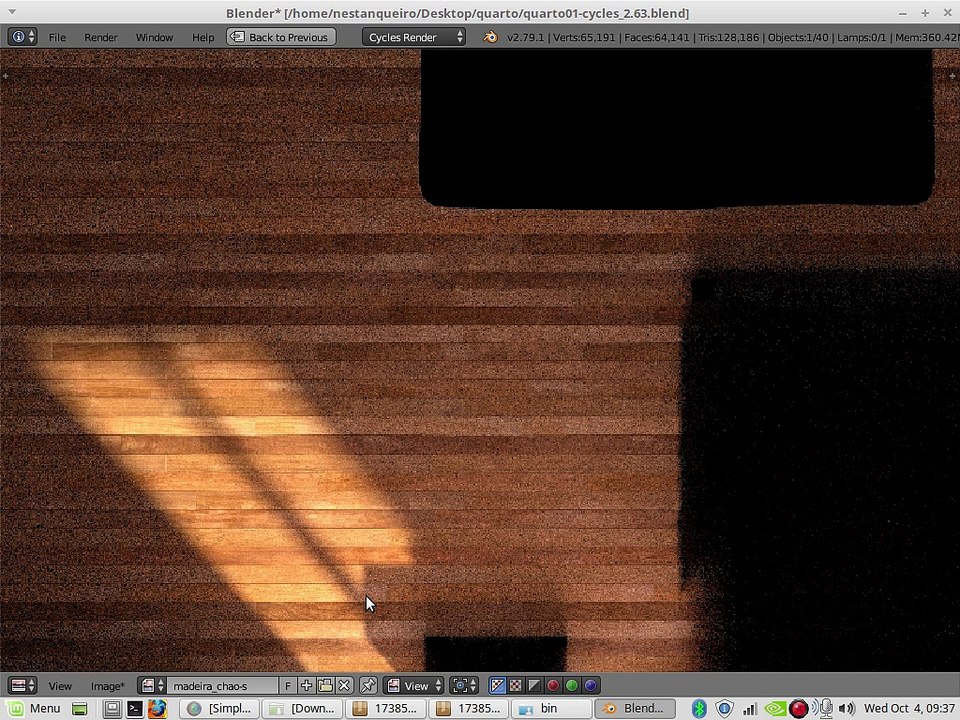Open the network signal tray icon

click(749, 709)
